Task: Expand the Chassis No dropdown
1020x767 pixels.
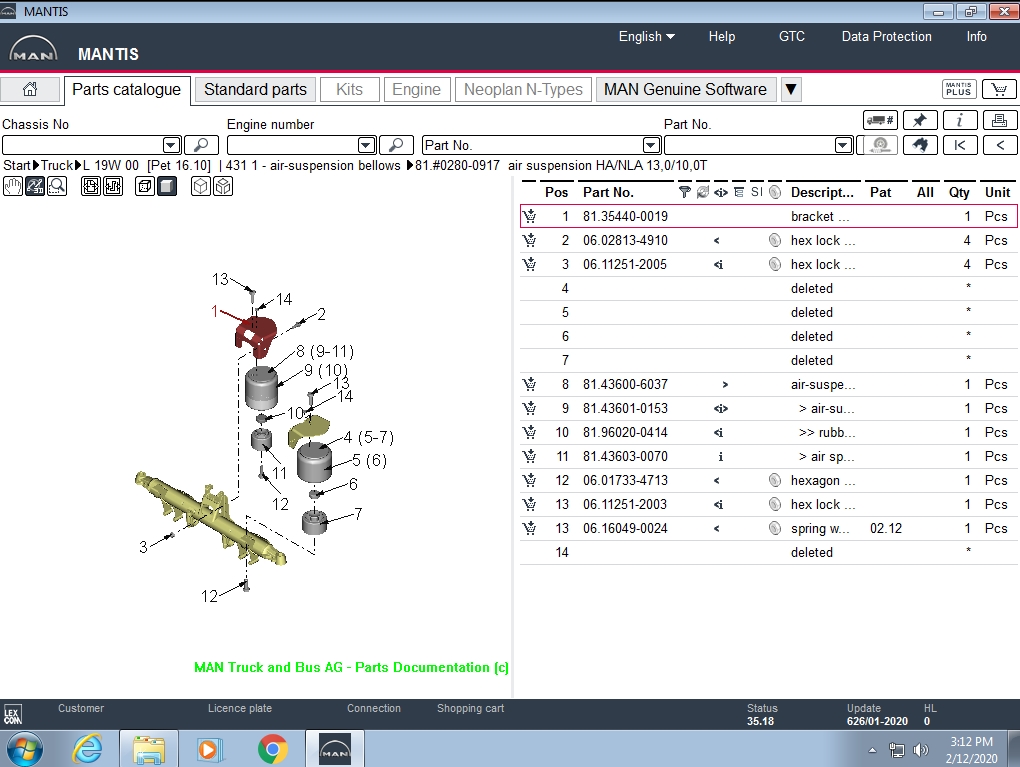Action: click(171, 145)
